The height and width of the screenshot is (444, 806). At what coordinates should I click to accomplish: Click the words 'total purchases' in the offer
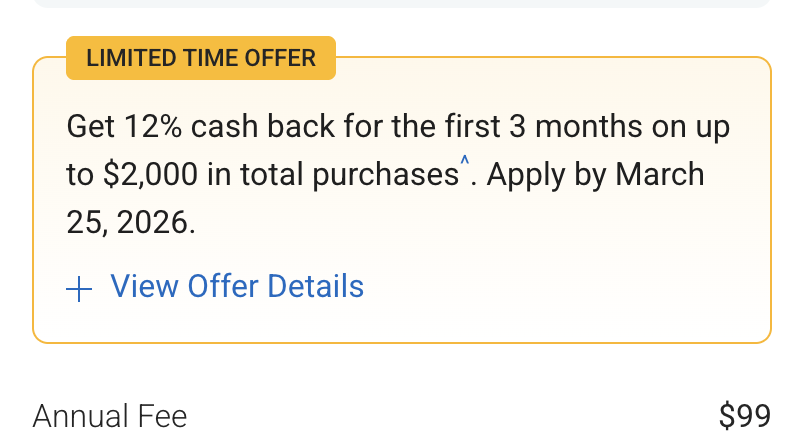[357, 175]
